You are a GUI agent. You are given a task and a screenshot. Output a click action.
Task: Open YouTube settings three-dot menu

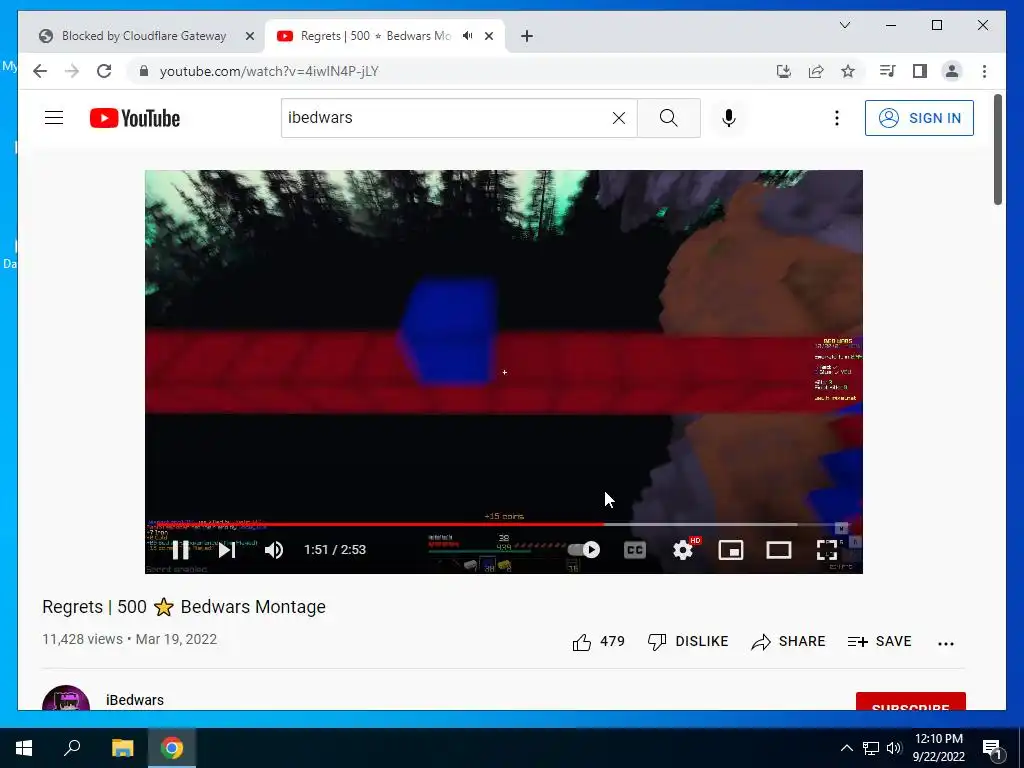click(x=837, y=118)
